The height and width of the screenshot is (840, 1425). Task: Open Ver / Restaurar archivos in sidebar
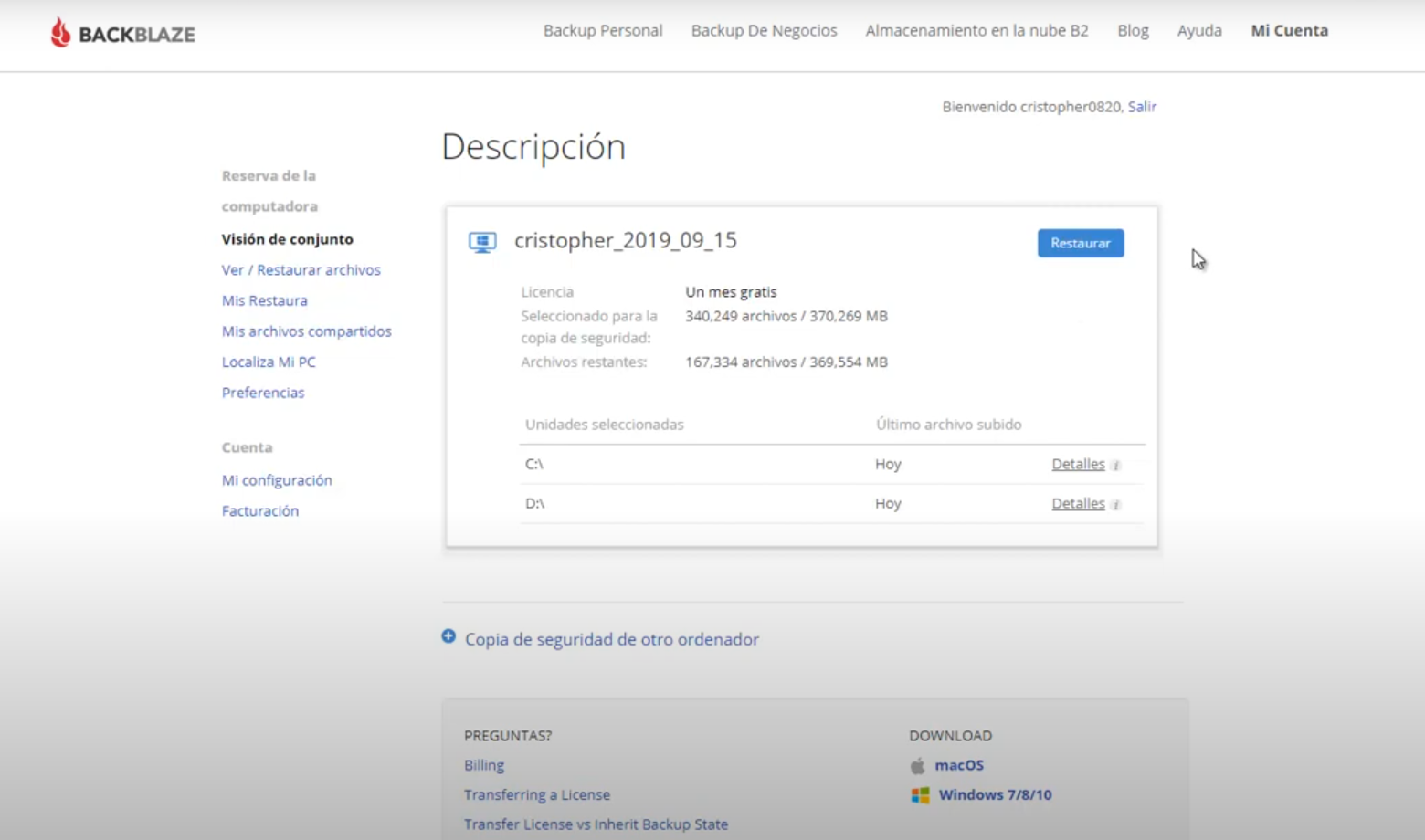[301, 270]
